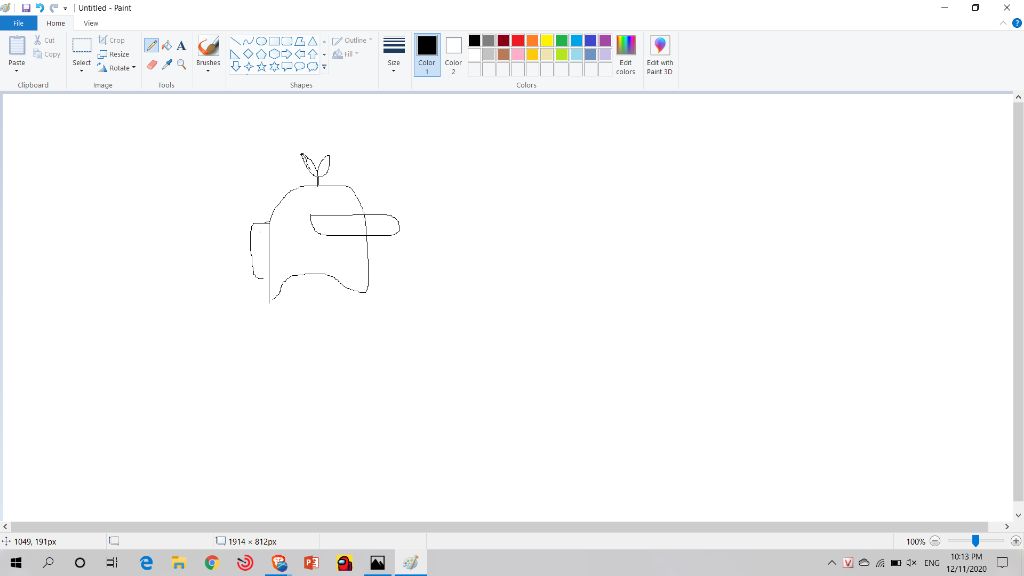The image size is (1024, 576).
Task: Click the Redo arrow in title bar
Action: tap(54, 8)
